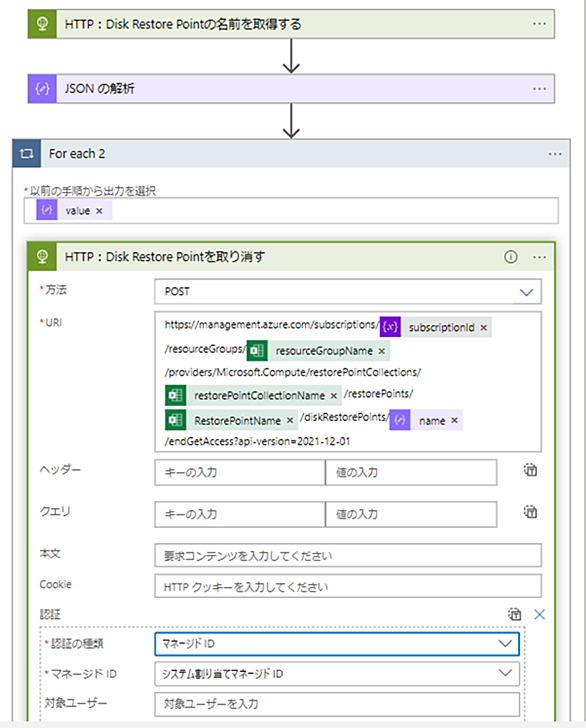The image size is (586, 728).
Task: Remove RestorePointName token from URI
Action: click(290, 421)
